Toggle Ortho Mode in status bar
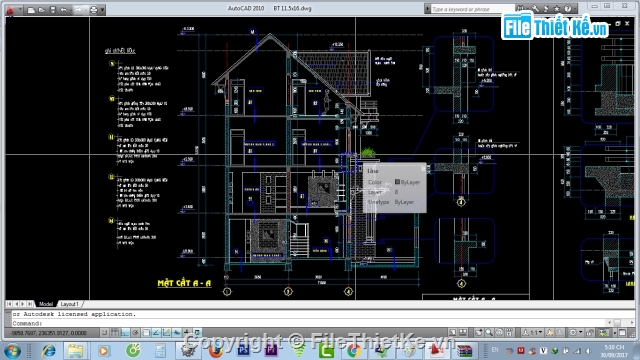 [x=125, y=333]
